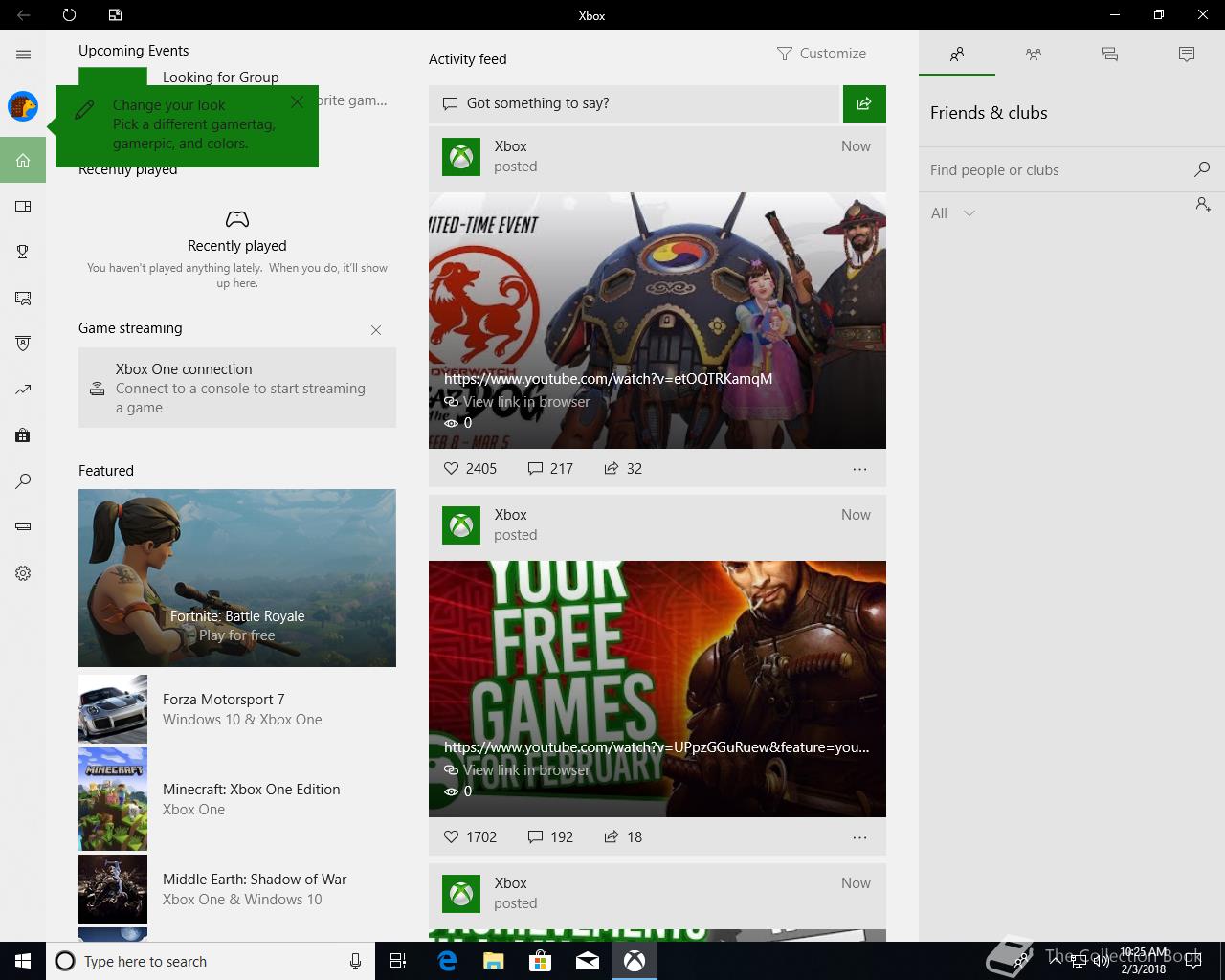Open My games sidebar icon

(x=23, y=206)
